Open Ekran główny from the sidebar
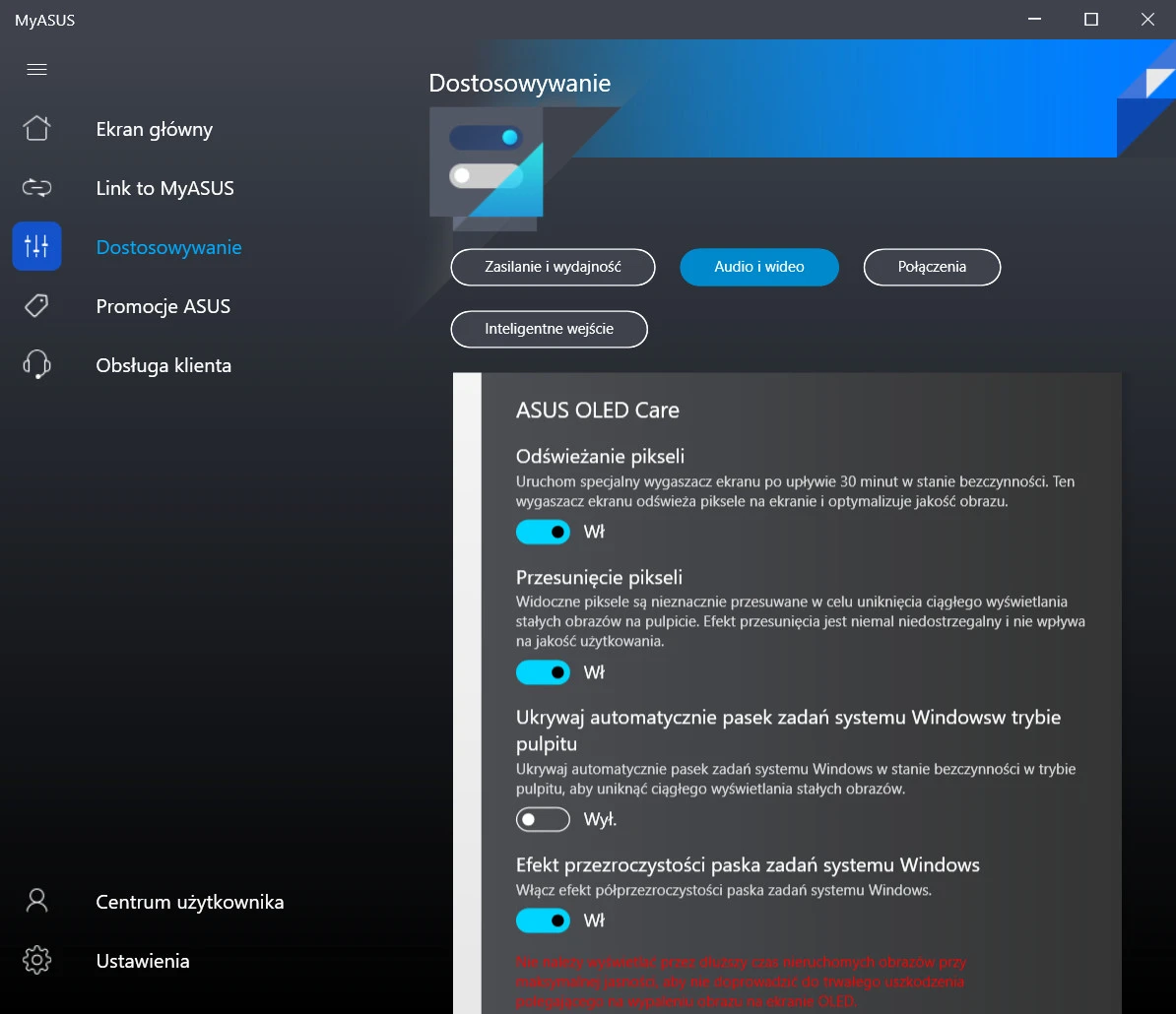The image size is (1176, 1014). tap(154, 129)
